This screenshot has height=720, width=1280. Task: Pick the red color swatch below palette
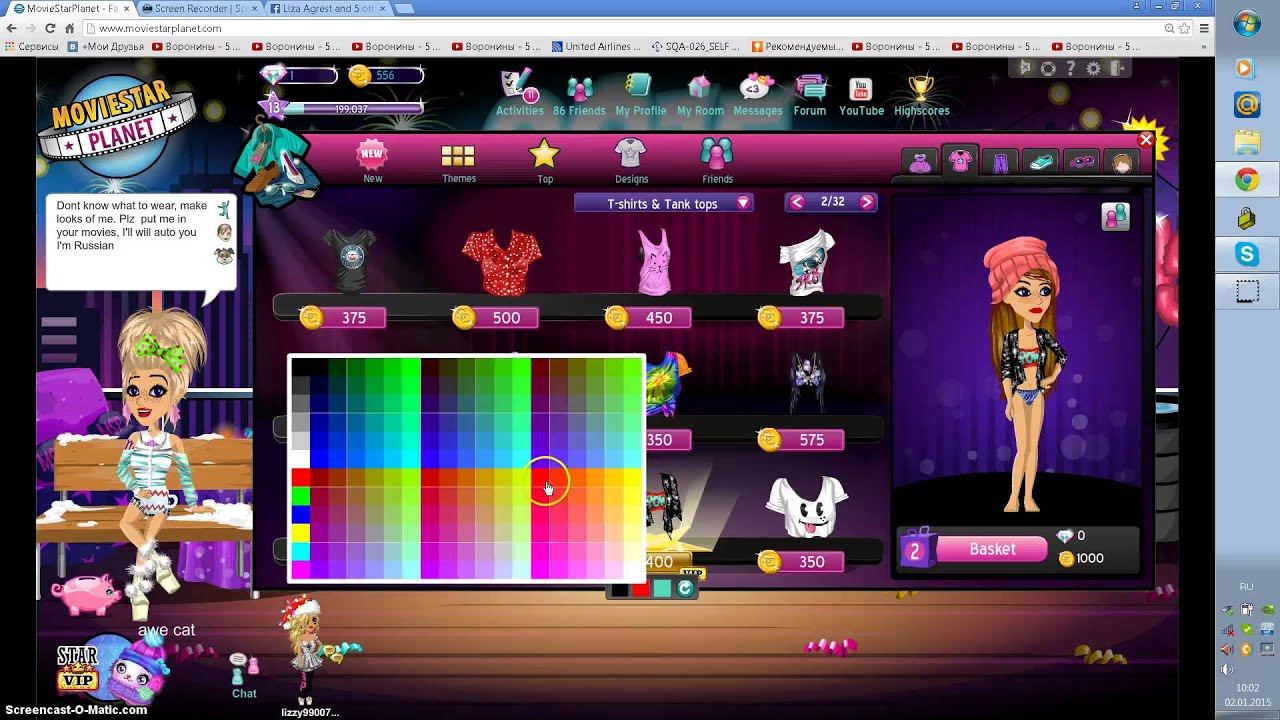(x=641, y=589)
